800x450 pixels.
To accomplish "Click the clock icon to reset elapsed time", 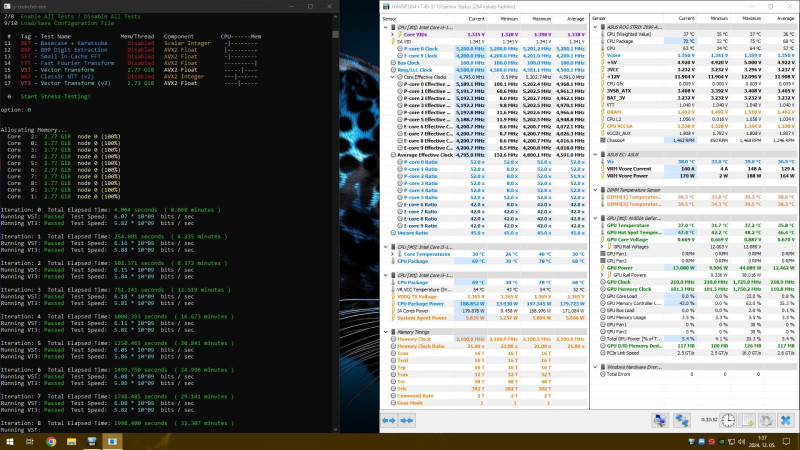I will pyautogui.click(x=728, y=420).
